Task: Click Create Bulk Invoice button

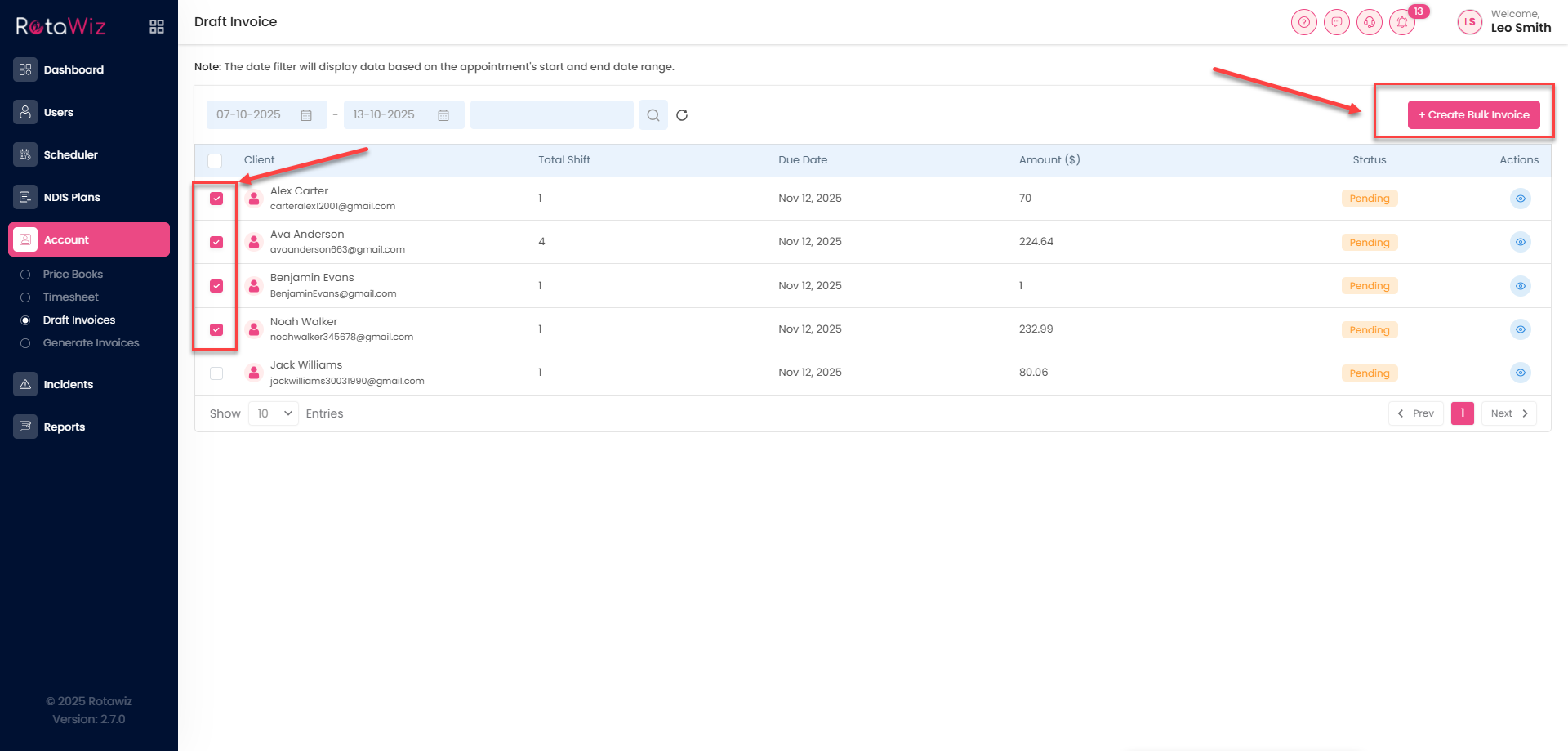Action: [x=1473, y=115]
